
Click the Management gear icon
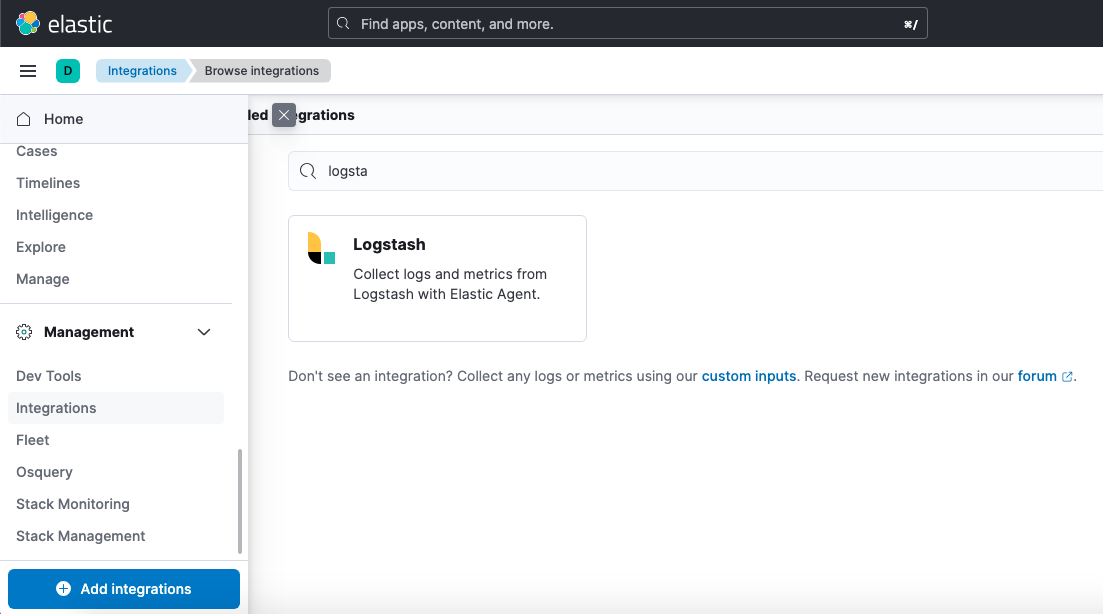pyautogui.click(x=24, y=332)
